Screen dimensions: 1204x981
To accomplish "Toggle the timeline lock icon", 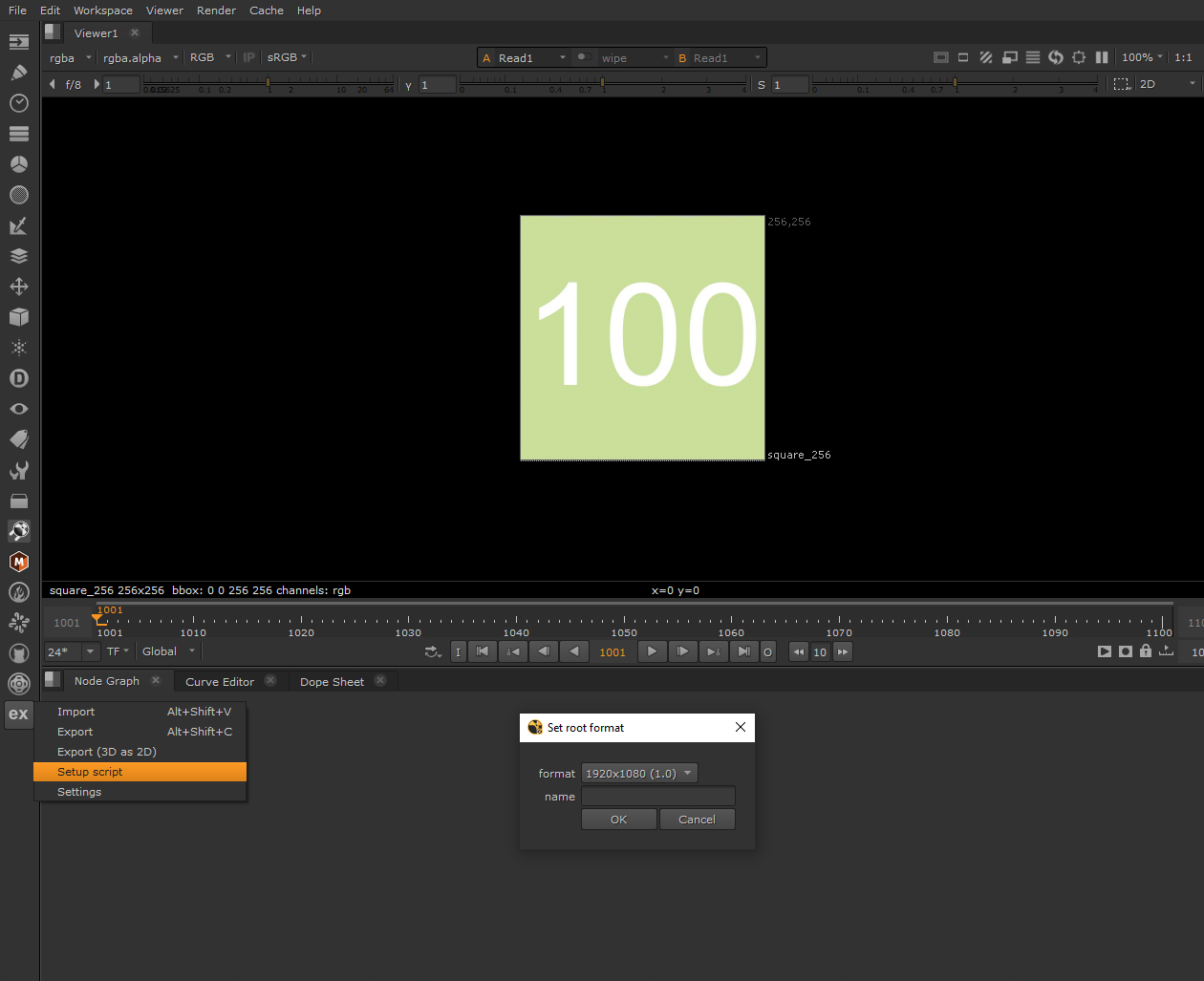I will pyautogui.click(x=1146, y=651).
